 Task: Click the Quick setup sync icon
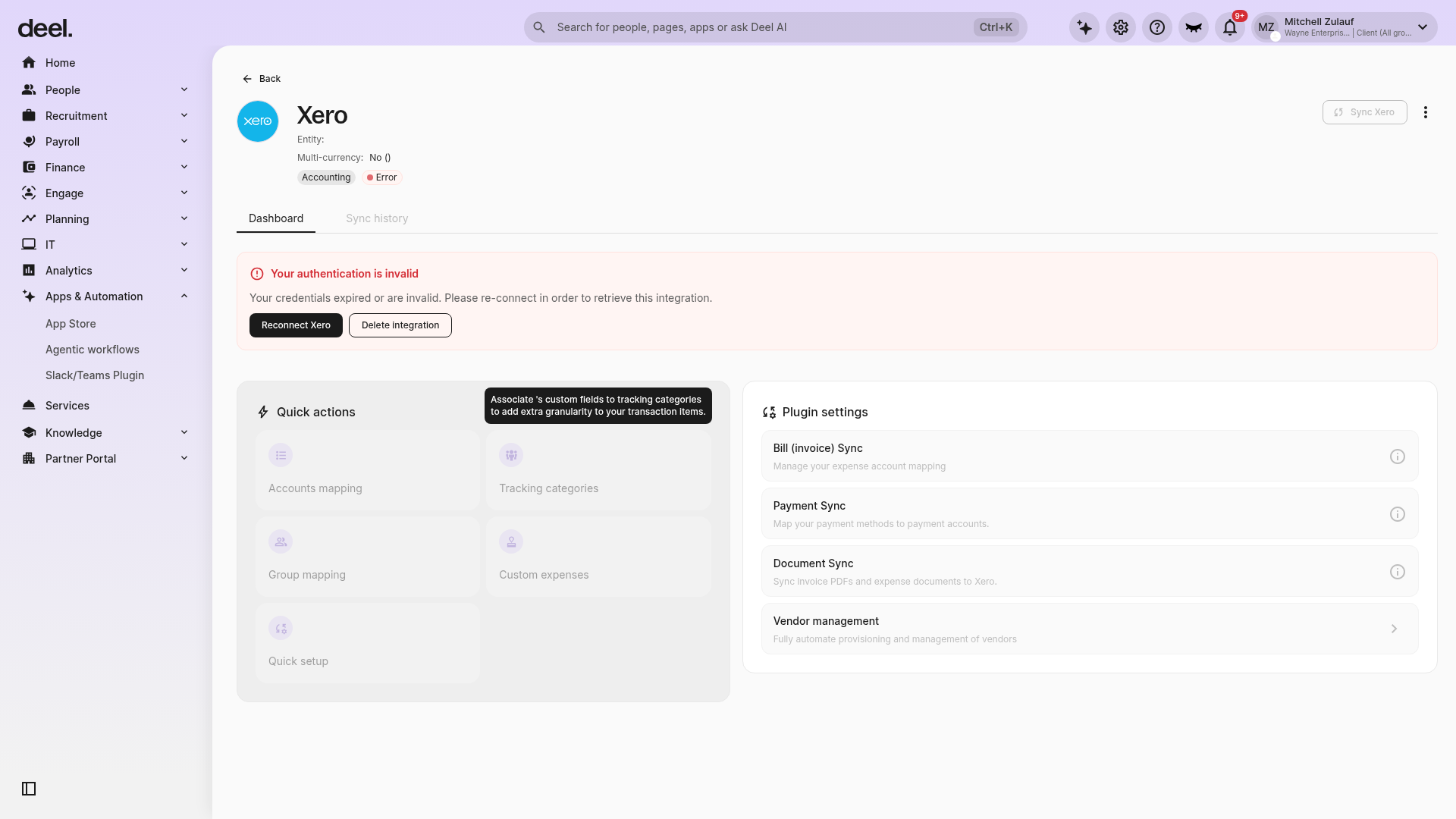coord(281,628)
